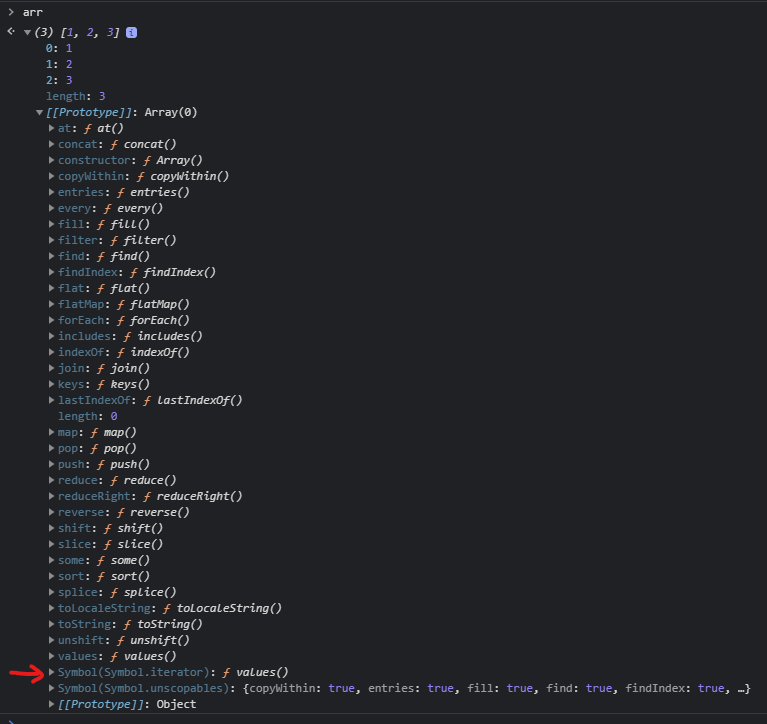The height and width of the screenshot is (724, 767).
Task: Expand the findIndex function entry
Action: pyautogui.click(x=51, y=272)
